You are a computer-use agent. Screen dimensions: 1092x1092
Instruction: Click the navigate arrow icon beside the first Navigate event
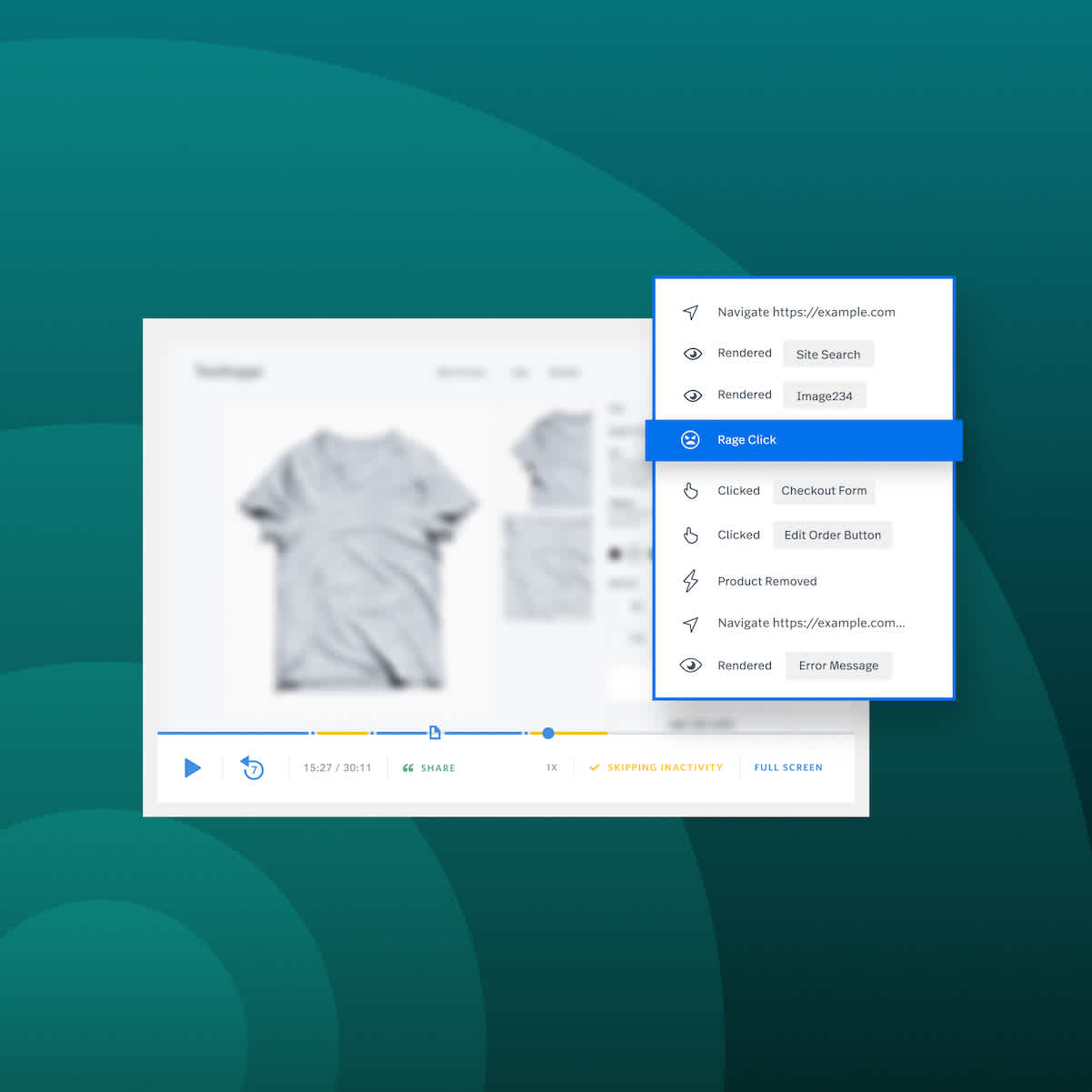pos(691,312)
